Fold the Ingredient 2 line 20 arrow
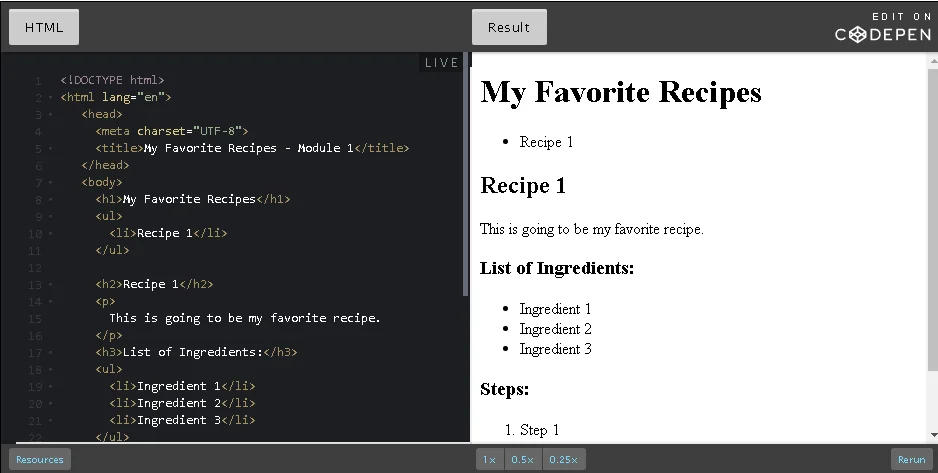The width and height of the screenshot is (938, 473). [x=51, y=404]
